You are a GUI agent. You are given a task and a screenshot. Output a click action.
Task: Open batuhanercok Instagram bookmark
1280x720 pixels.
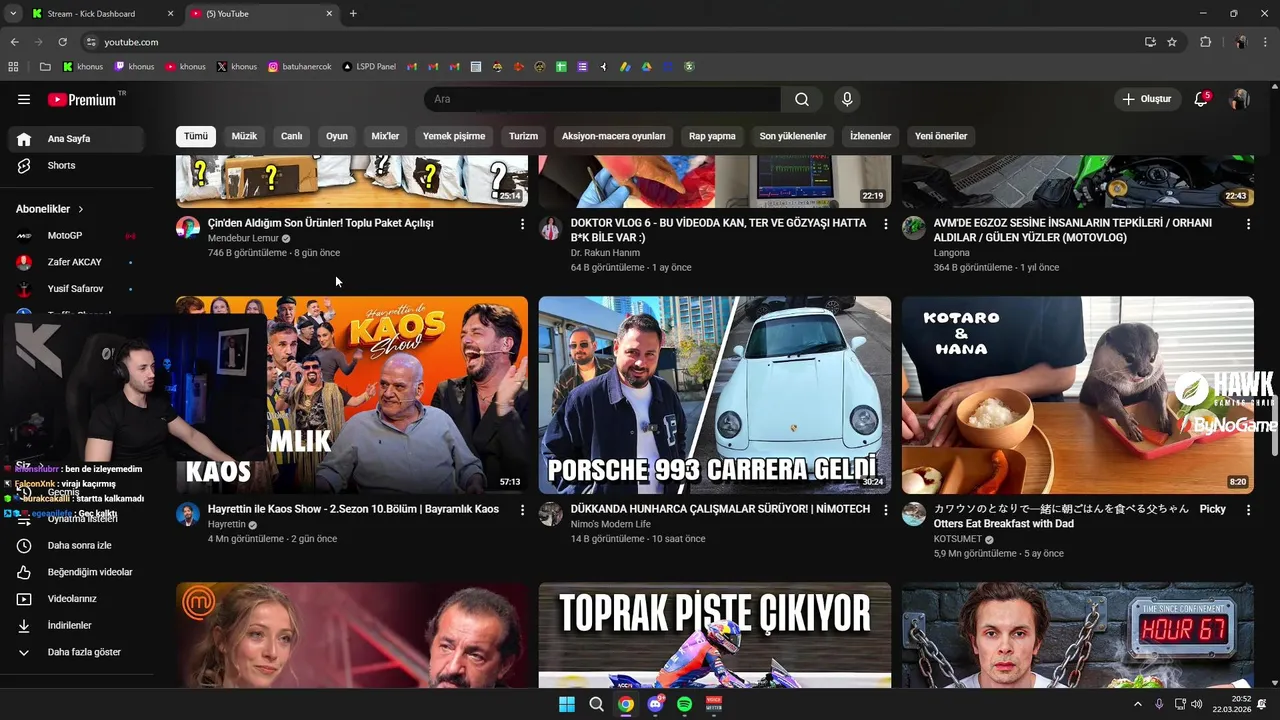click(300, 67)
